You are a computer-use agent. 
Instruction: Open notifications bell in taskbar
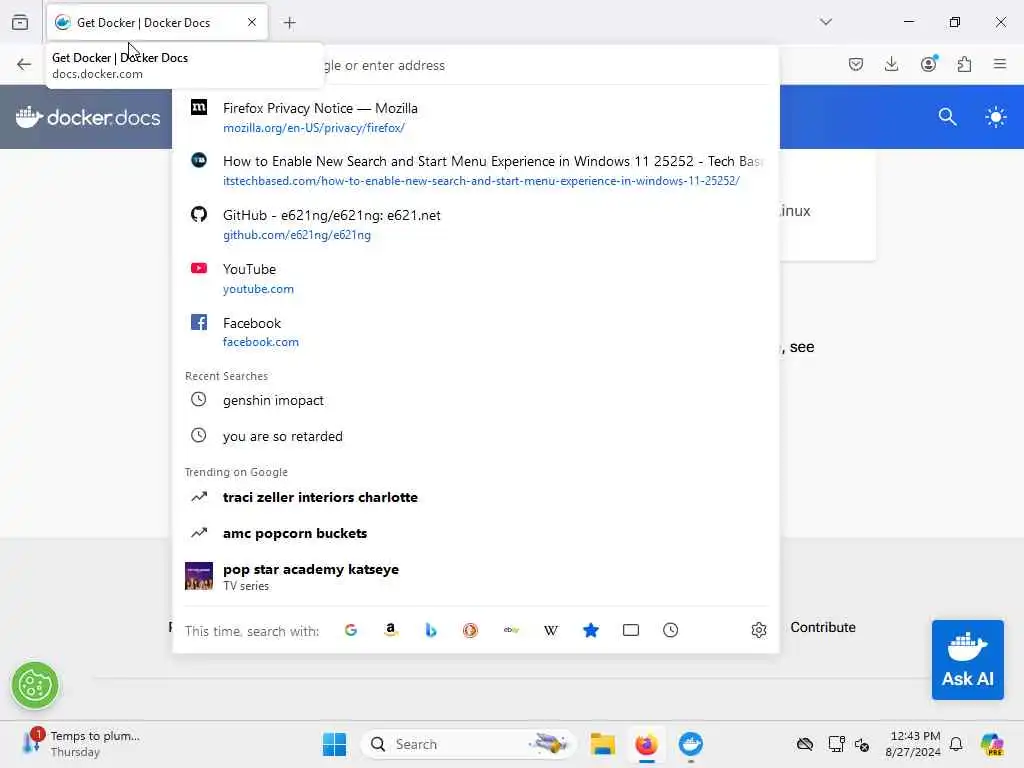click(x=956, y=744)
